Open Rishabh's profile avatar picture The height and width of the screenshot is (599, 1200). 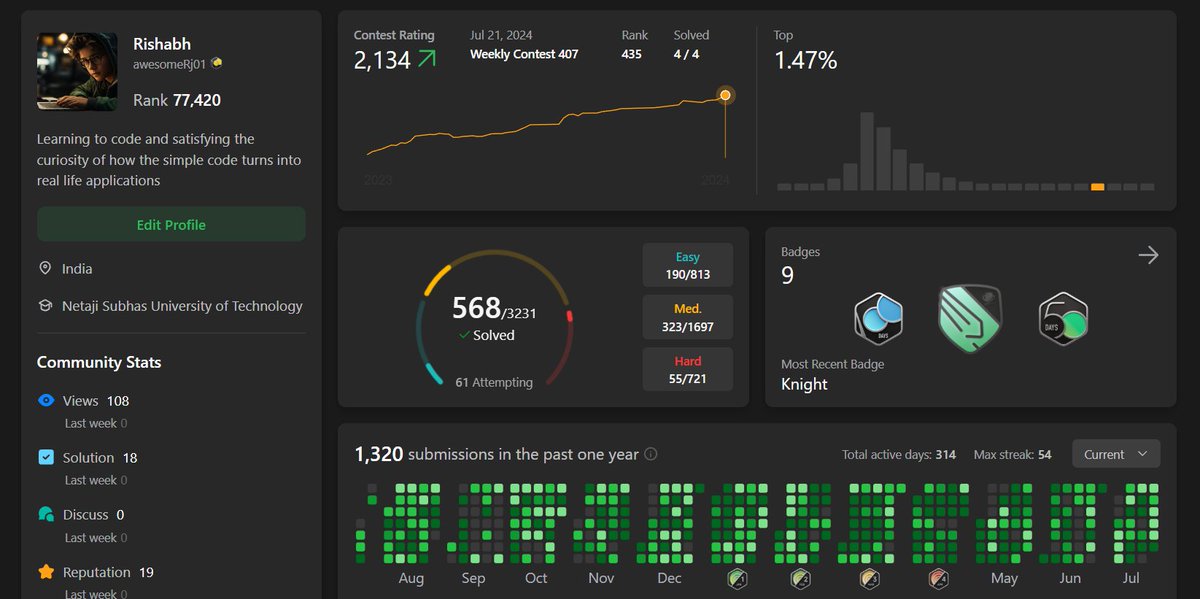coord(77,70)
